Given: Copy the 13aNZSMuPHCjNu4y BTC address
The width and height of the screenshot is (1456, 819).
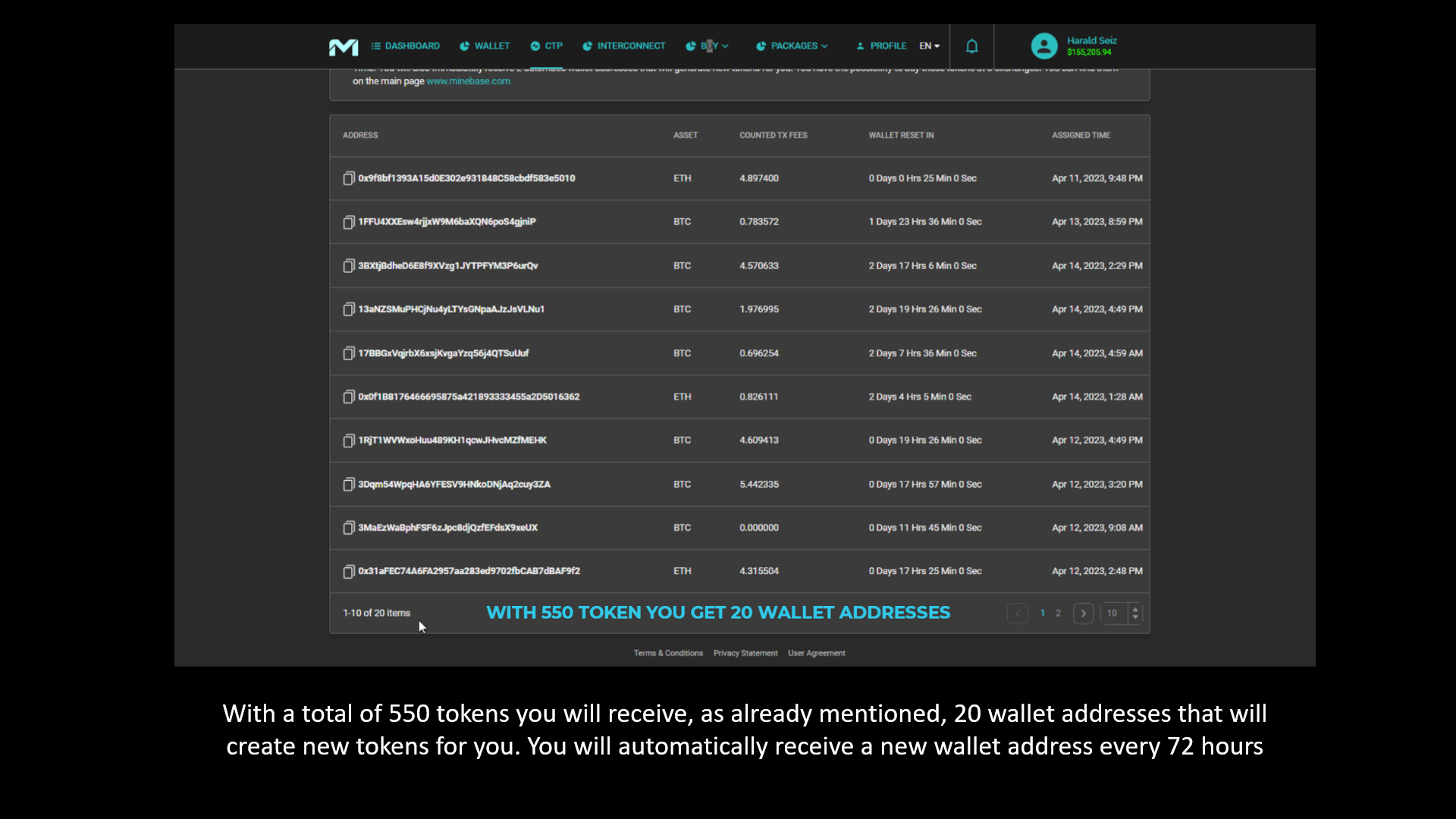Looking at the screenshot, I should [x=349, y=309].
